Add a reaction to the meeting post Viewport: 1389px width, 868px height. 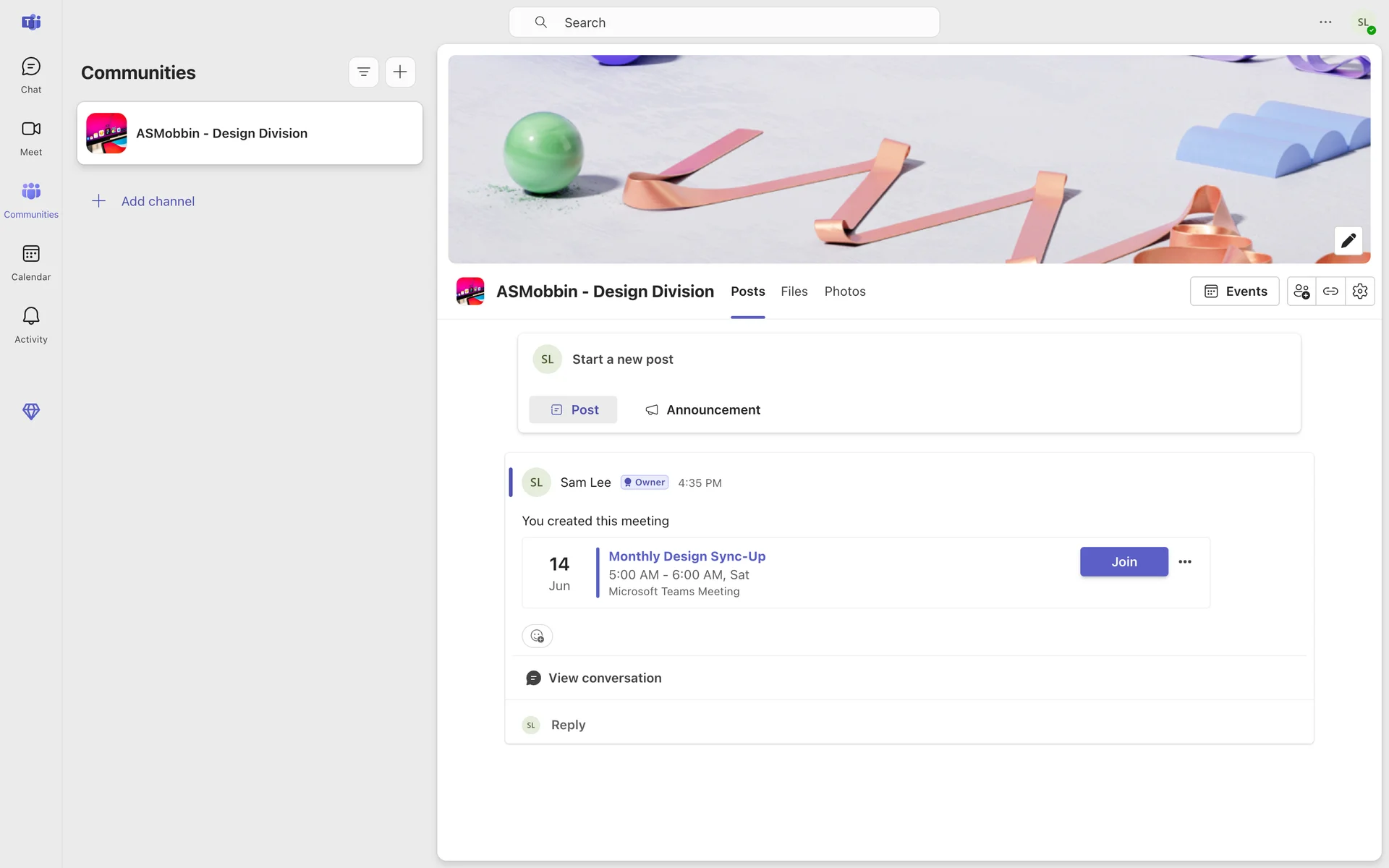(537, 636)
